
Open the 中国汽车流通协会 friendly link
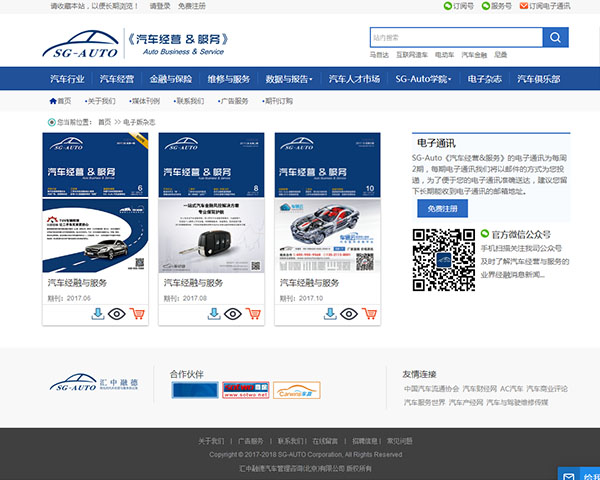431,388
